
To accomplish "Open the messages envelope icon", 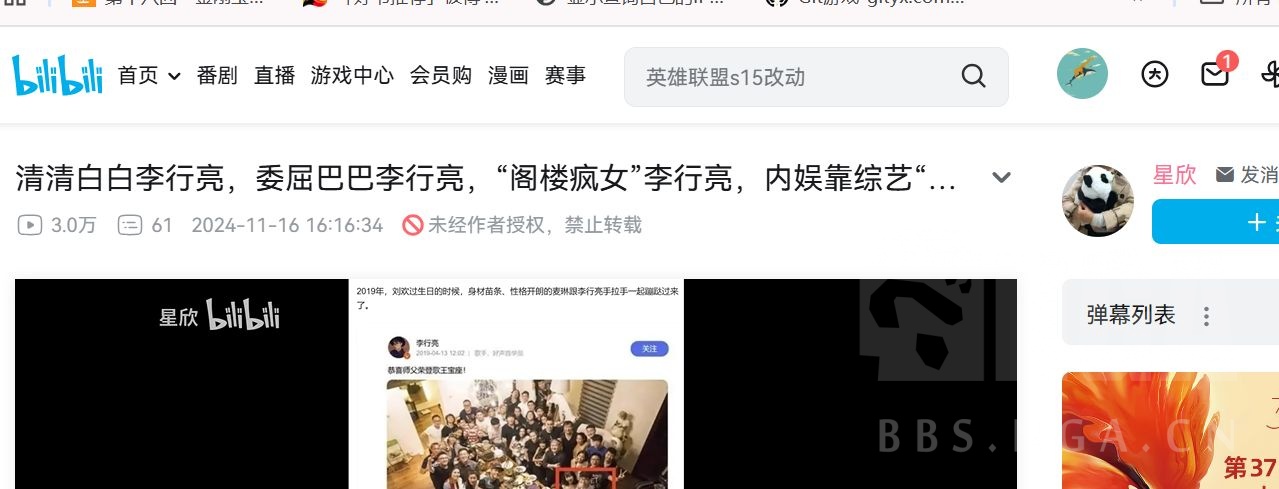I will [1215, 74].
